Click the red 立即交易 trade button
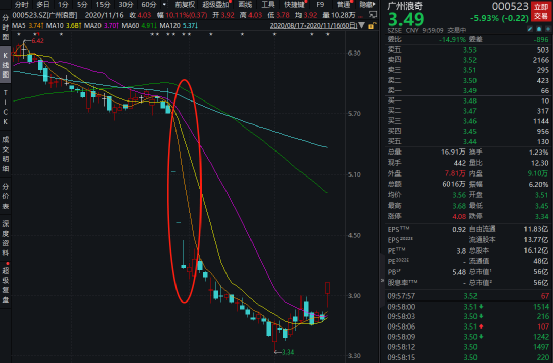Viewport: 553px width, 363px height. pyautogui.click(x=541, y=12)
